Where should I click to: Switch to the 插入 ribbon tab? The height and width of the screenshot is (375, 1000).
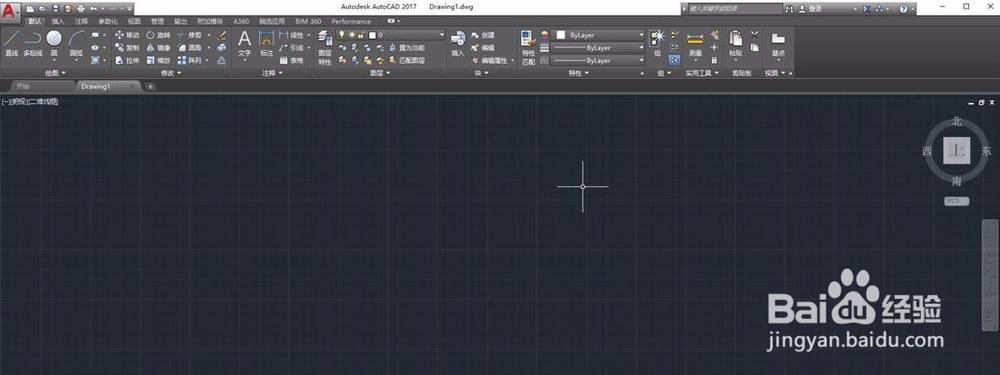click(x=58, y=21)
